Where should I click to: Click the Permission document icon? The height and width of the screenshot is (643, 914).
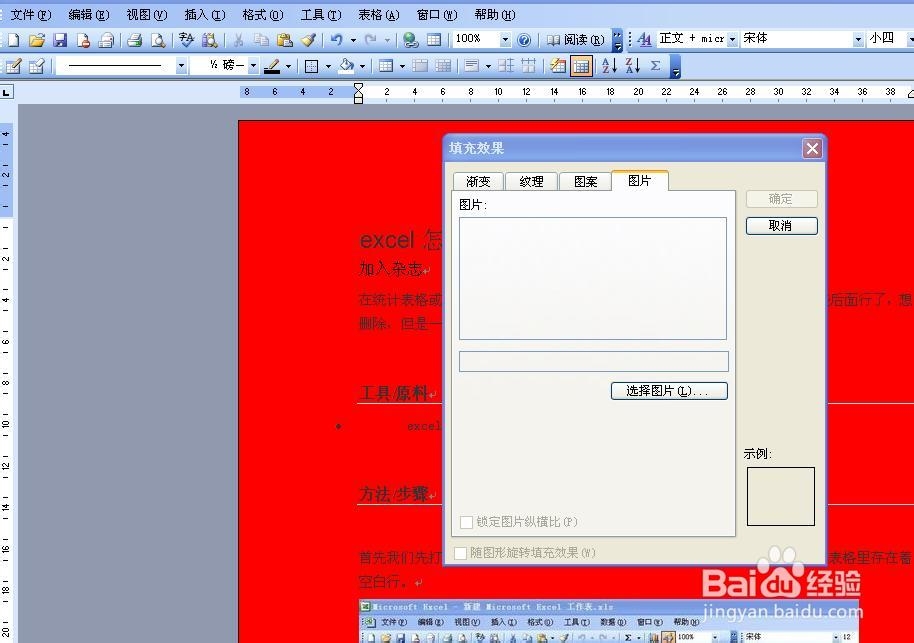(83, 40)
